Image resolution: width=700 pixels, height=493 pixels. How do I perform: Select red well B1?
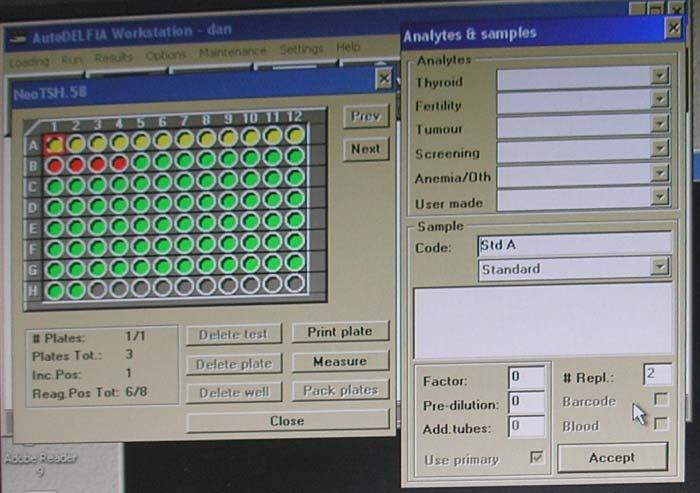[x=55, y=166]
